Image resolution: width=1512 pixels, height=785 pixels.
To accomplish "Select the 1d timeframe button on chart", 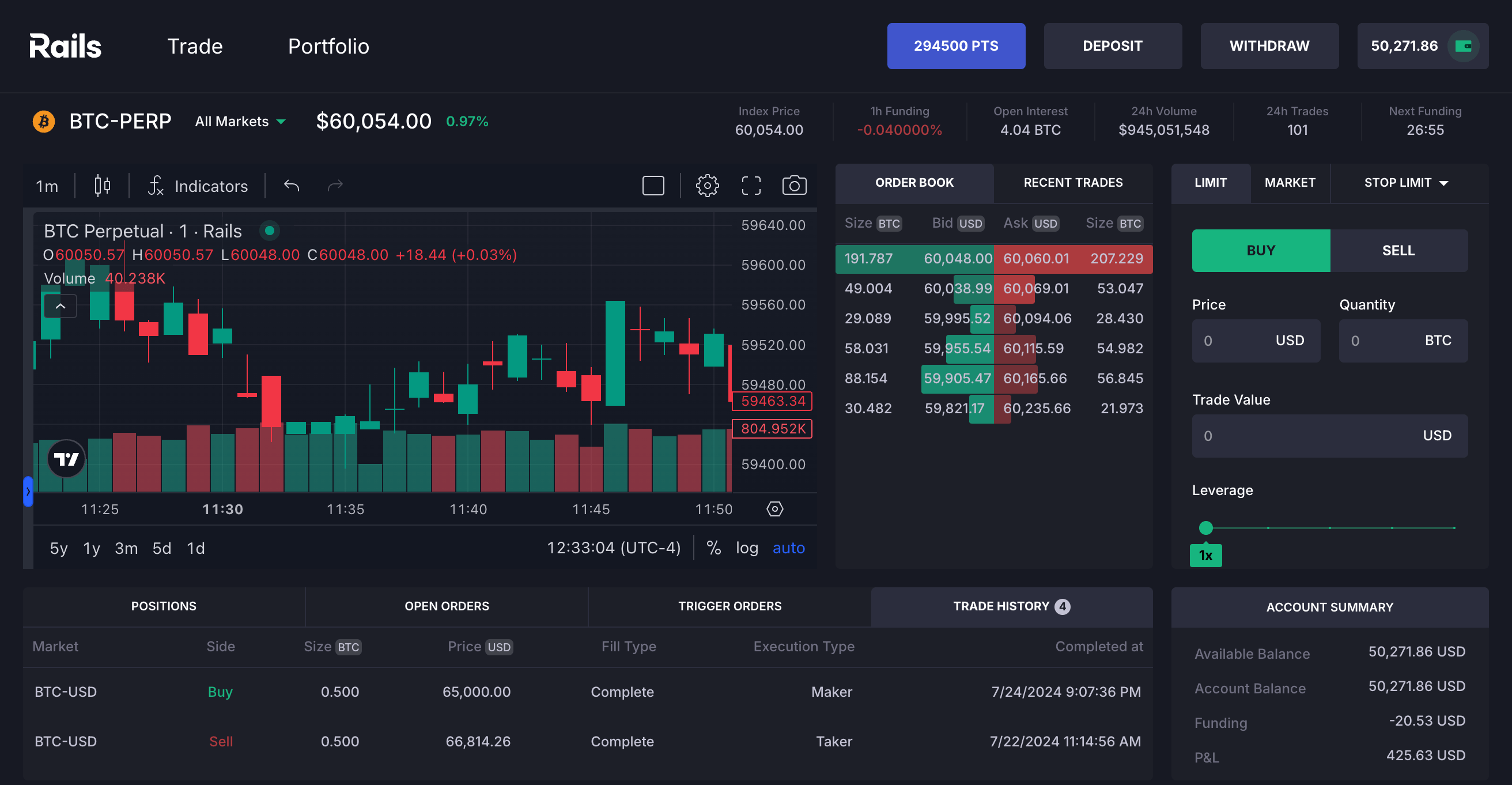I will (x=197, y=547).
